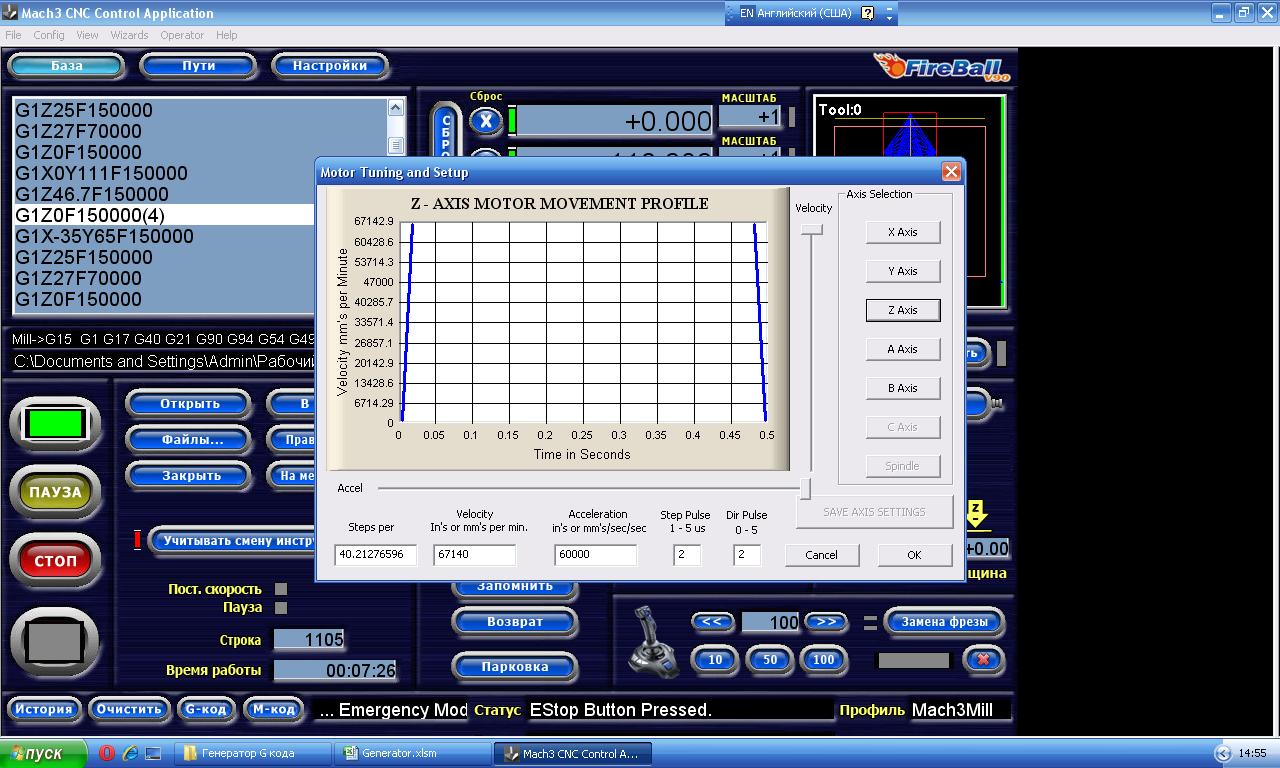Click OK in Motor Tuning dialog
Viewport: 1280px width, 768px height.
point(914,555)
